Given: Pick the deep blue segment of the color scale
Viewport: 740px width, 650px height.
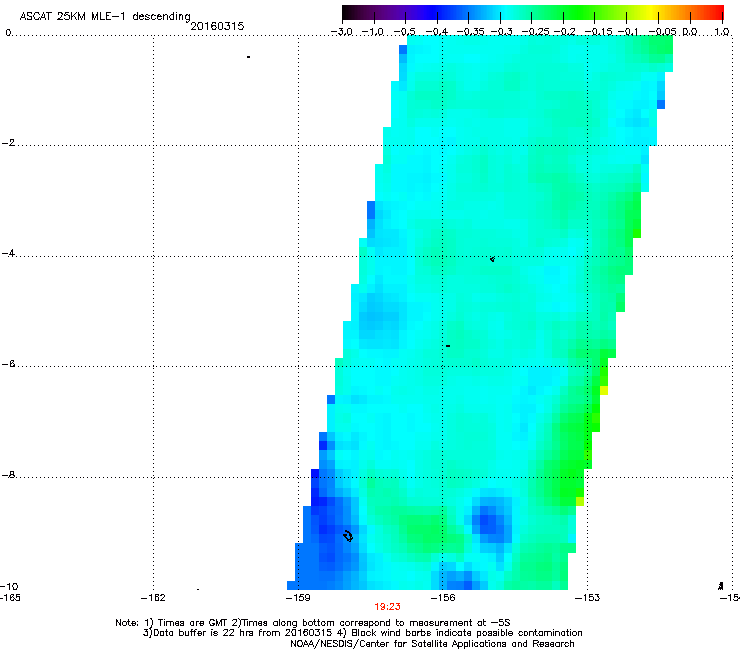Looking at the screenshot, I should [x=434, y=12].
